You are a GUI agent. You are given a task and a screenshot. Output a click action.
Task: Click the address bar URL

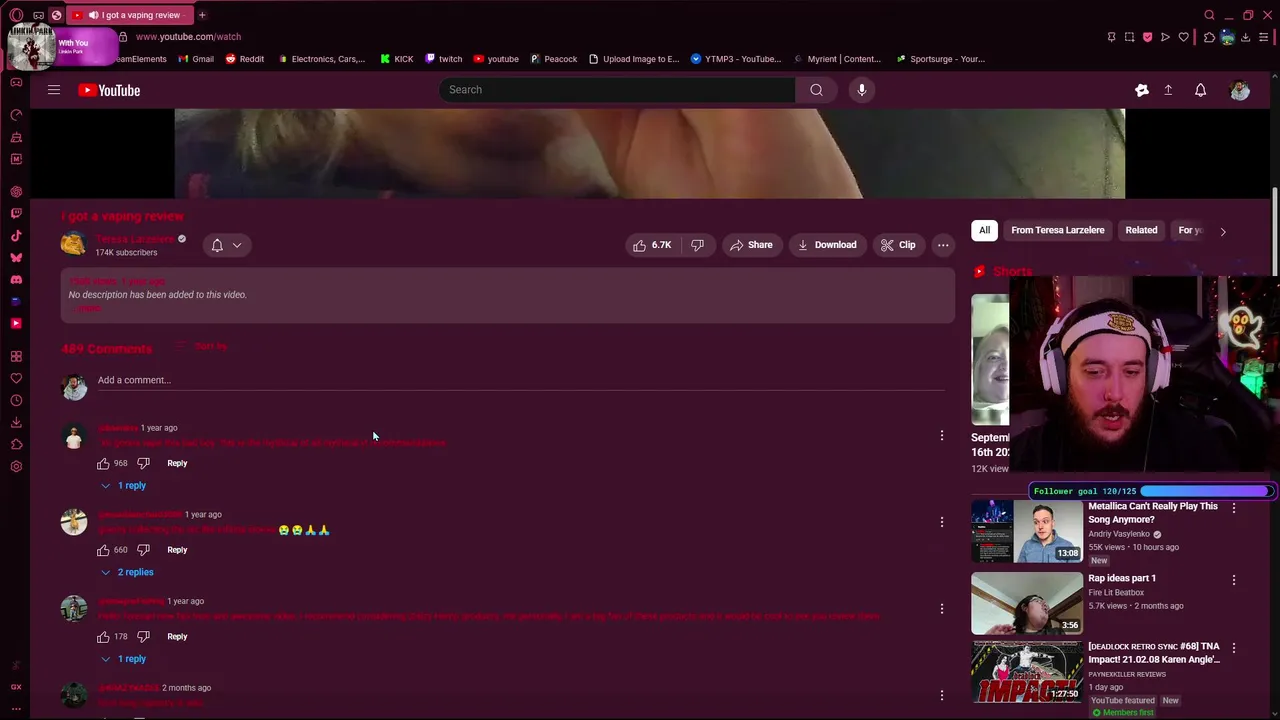tap(188, 37)
